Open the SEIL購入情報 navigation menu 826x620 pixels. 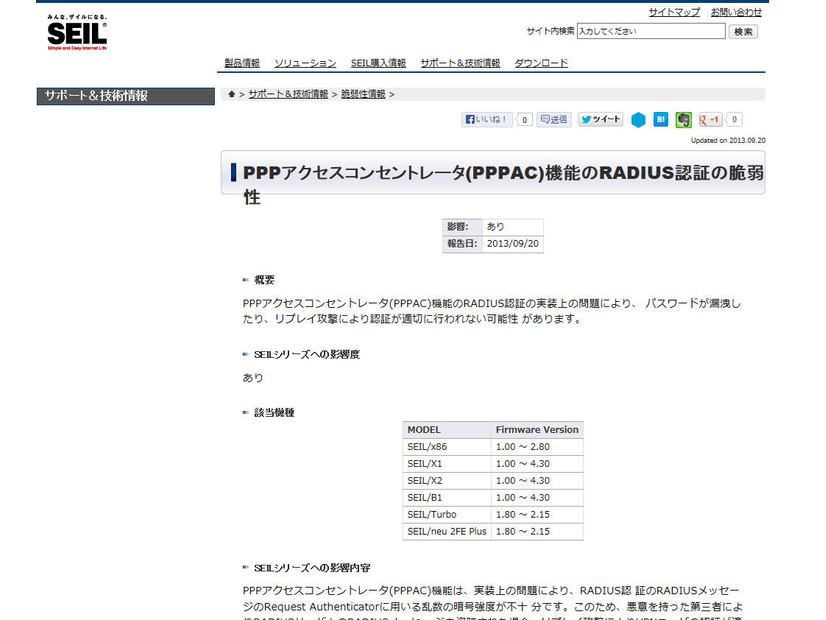[378, 62]
